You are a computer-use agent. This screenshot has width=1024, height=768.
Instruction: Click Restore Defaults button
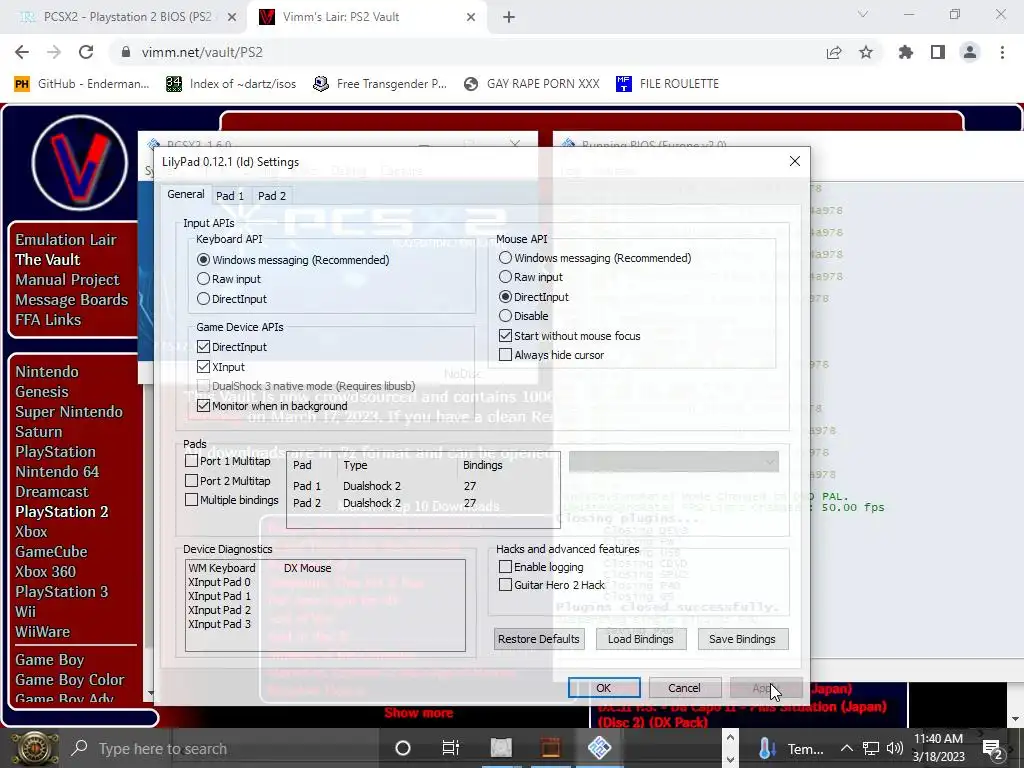click(x=539, y=639)
